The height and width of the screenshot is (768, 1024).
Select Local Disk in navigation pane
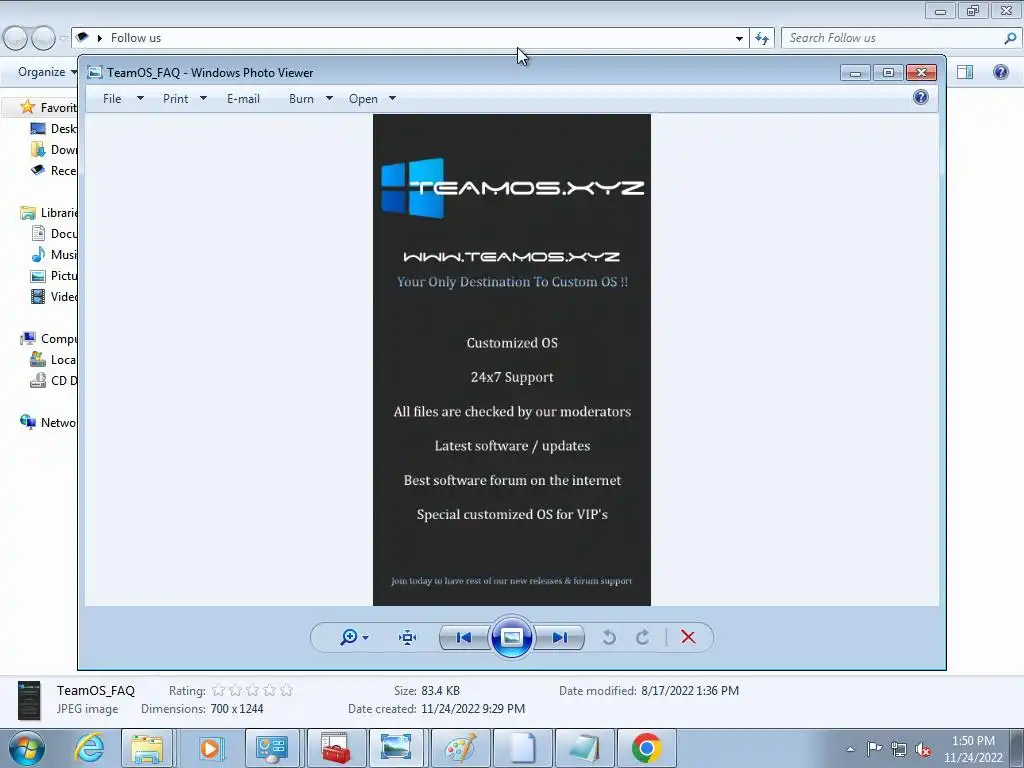click(x=54, y=360)
